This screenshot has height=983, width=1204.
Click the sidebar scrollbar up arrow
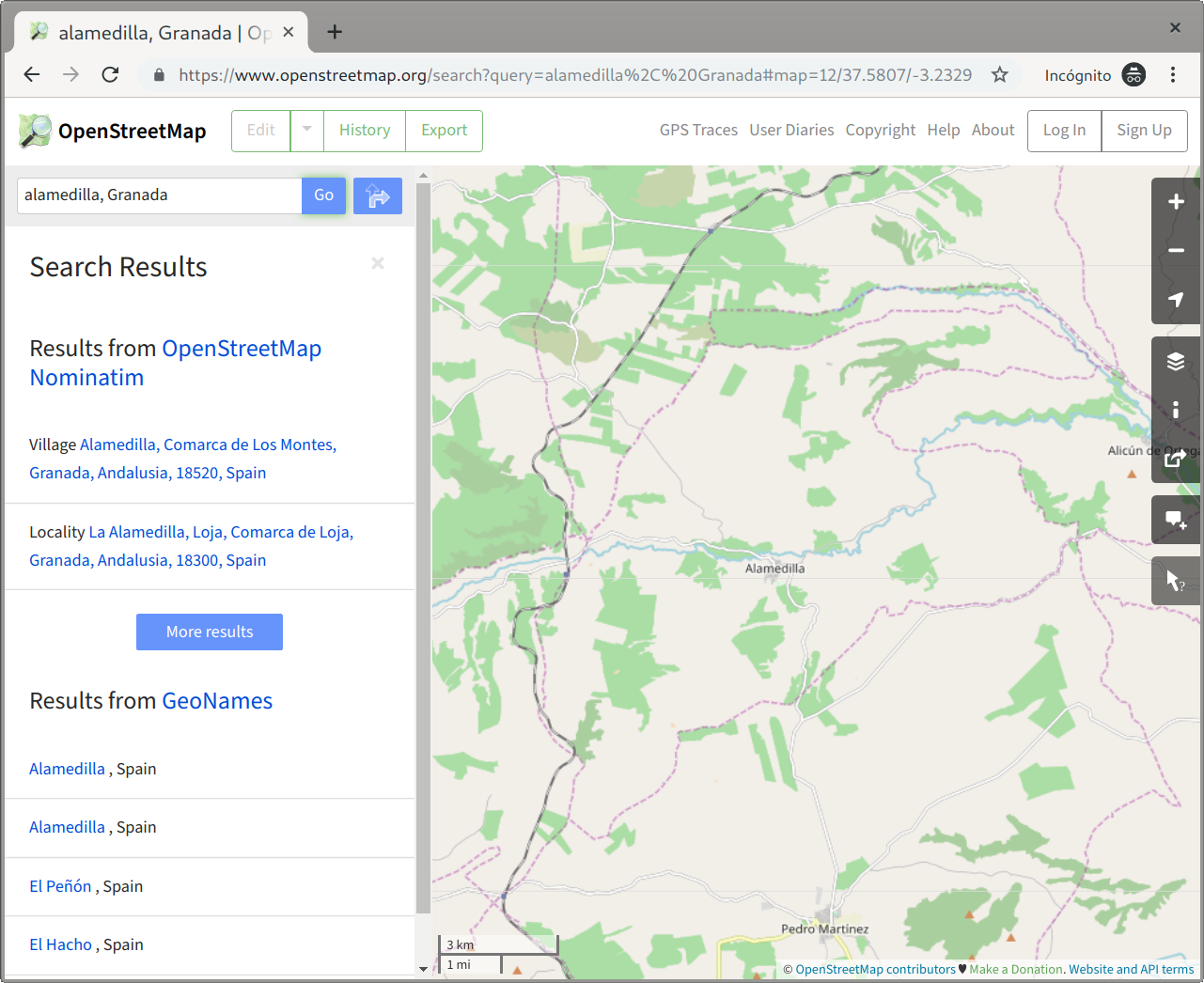[423, 175]
